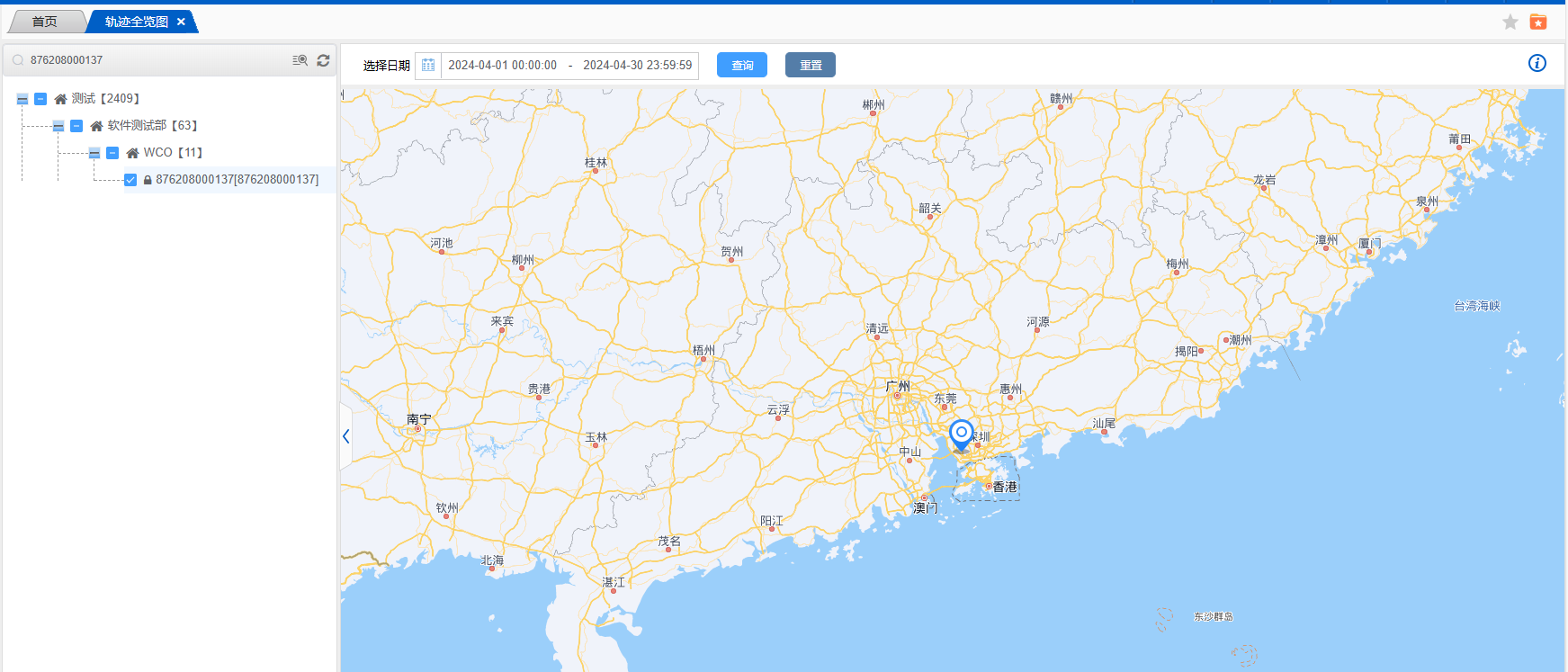1568x672 pixels.
Task: Click the 查询 query button
Action: coord(741,65)
